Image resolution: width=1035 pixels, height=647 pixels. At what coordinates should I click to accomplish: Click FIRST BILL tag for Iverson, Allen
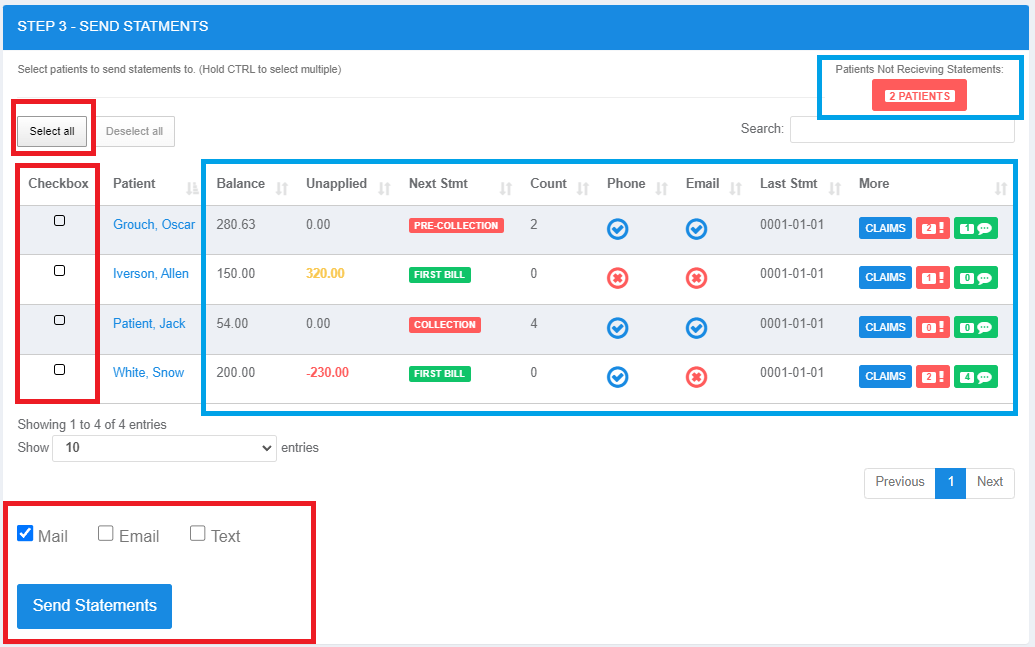pyautogui.click(x=440, y=275)
